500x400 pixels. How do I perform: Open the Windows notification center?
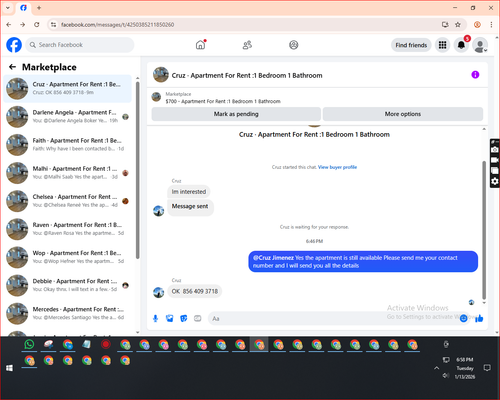(x=487, y=368)
